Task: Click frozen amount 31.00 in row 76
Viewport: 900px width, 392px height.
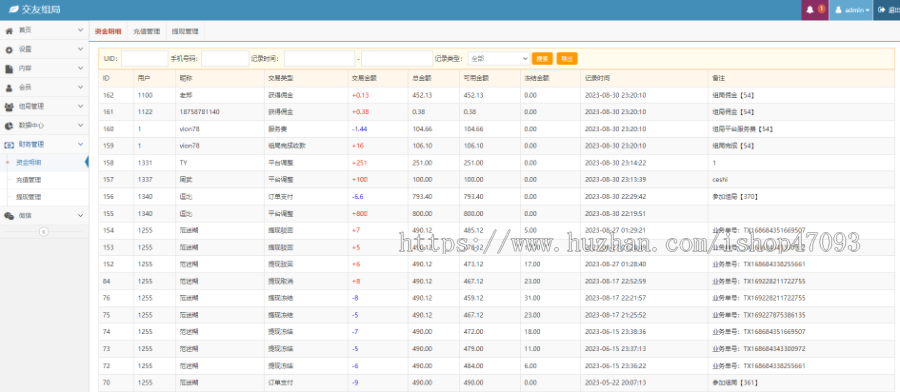Action: 532,298
